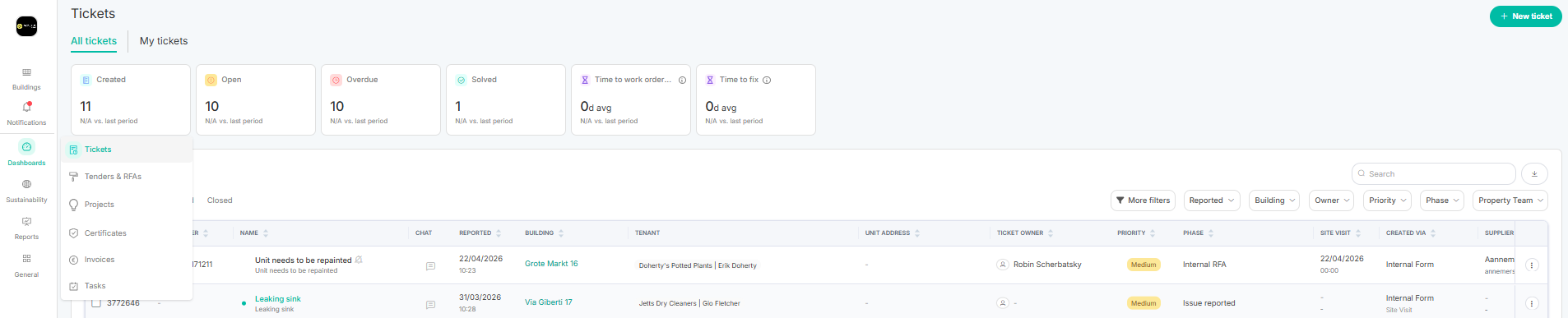
Task: Open the Sustainability globe icon
Action: [x=26, y=184]
